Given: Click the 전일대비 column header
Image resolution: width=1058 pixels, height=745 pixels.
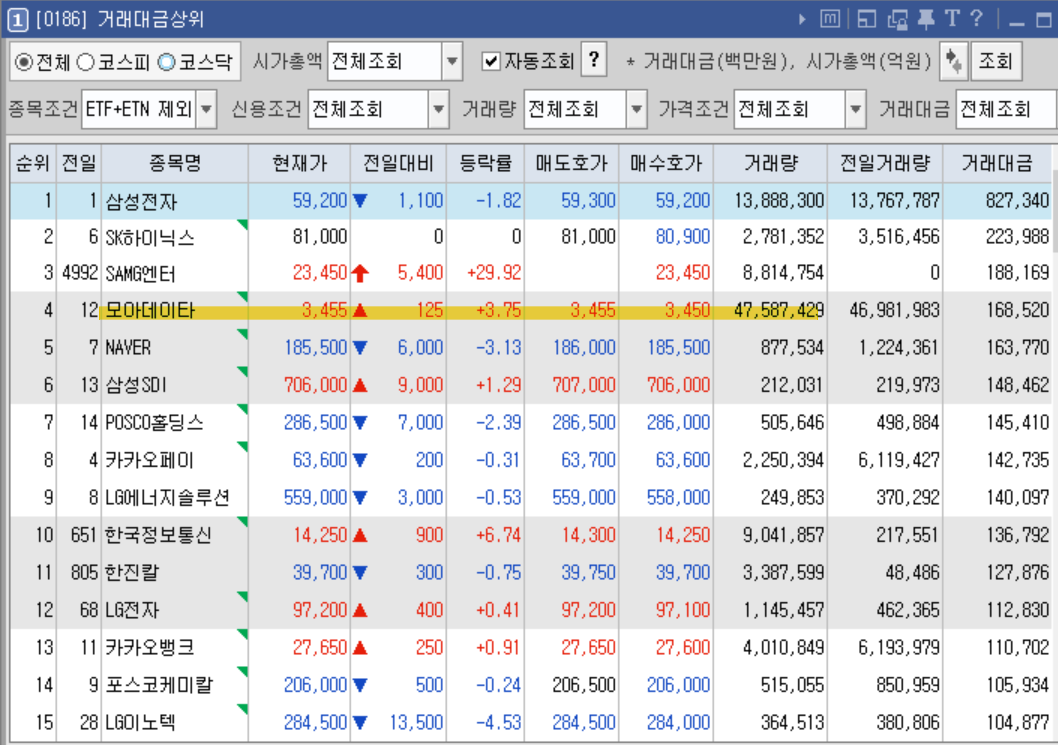Looking at the screenshot, I should coord(398,163).
